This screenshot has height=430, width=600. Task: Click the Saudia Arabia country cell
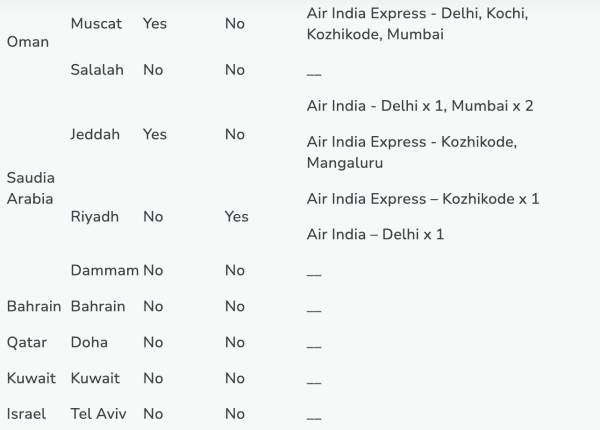(30, 187)
